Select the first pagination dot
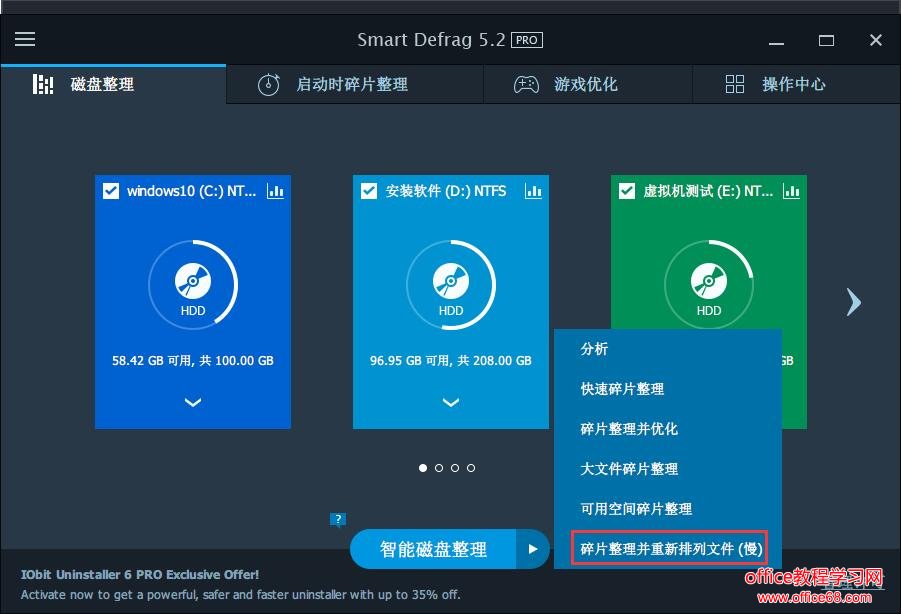The width and height of the screenshot is (901, 614). (423, 468)
